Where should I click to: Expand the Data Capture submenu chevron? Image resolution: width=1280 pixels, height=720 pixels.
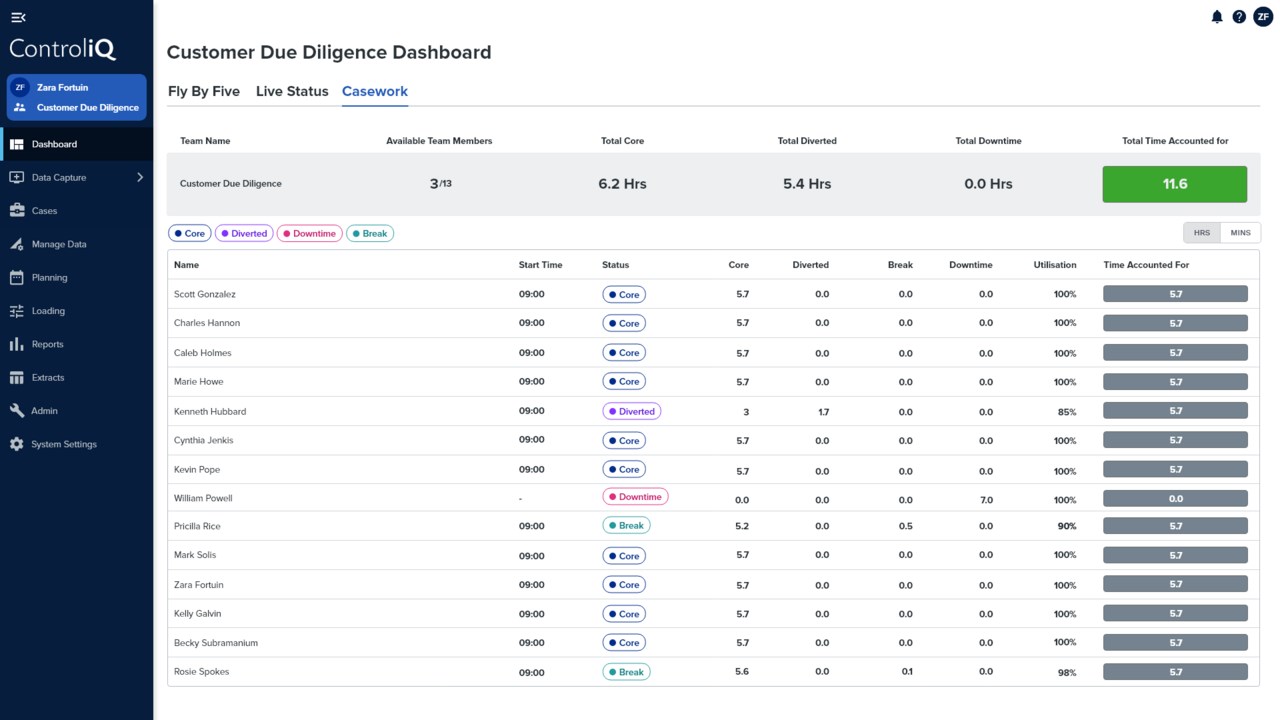click(x=140, y=178)
